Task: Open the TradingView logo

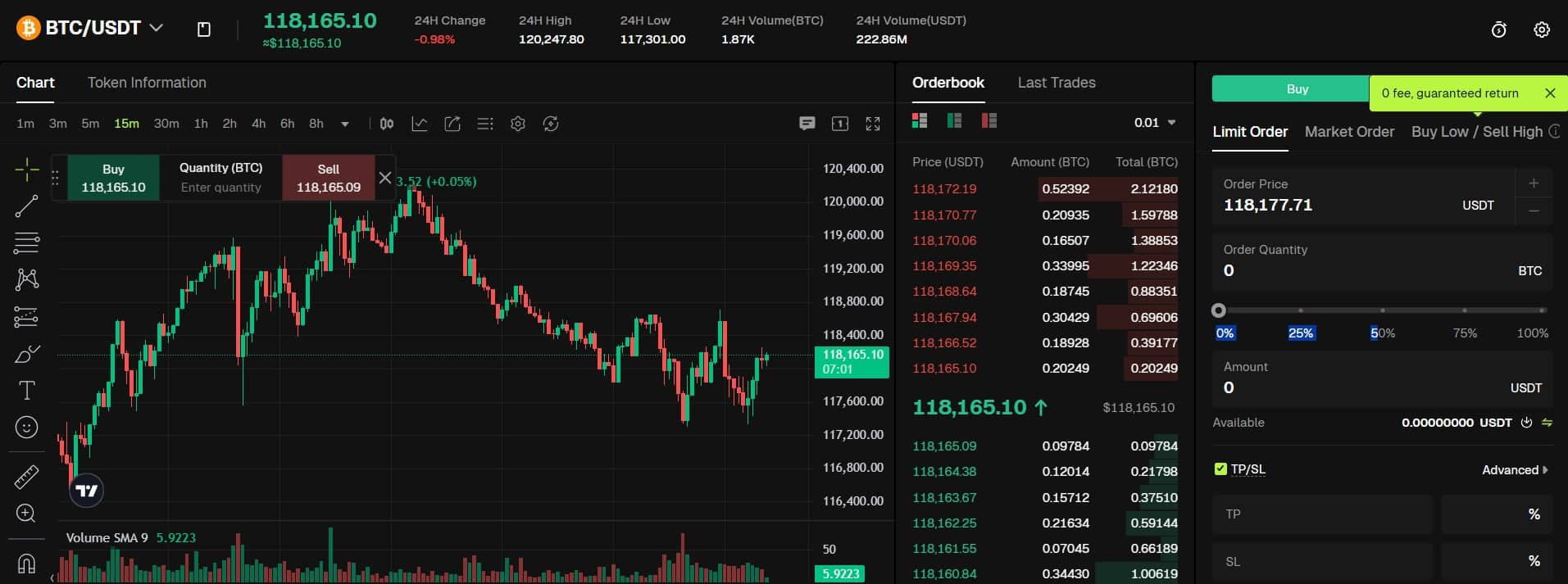Action: coord(87,491)
